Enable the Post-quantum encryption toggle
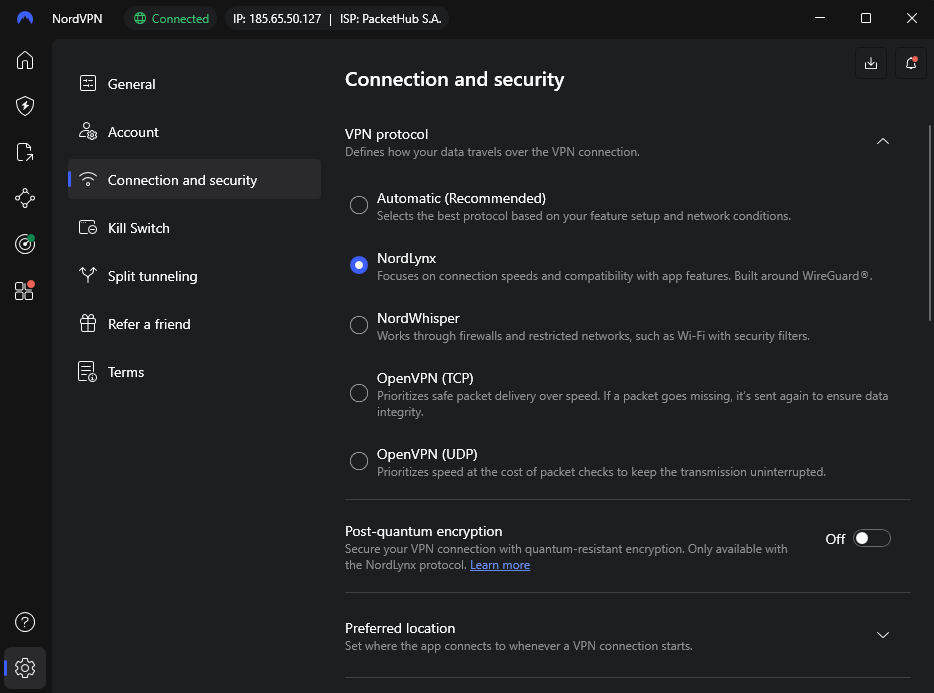 pos(871,539)
